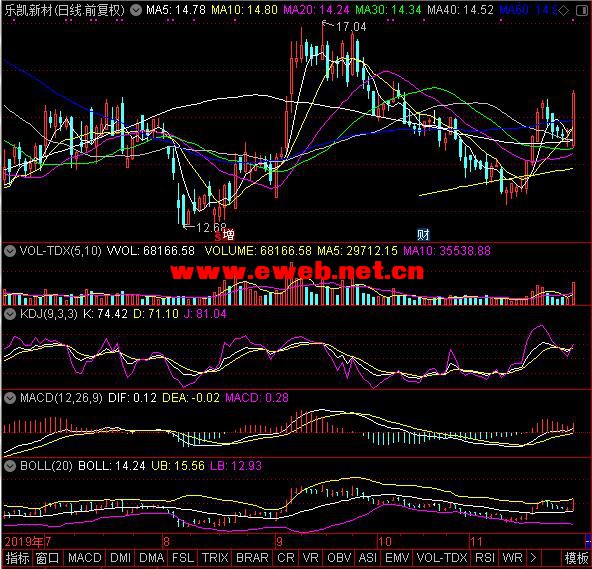
Task: Toggle the side panel icon at top right
Action: tap(582, 11)
